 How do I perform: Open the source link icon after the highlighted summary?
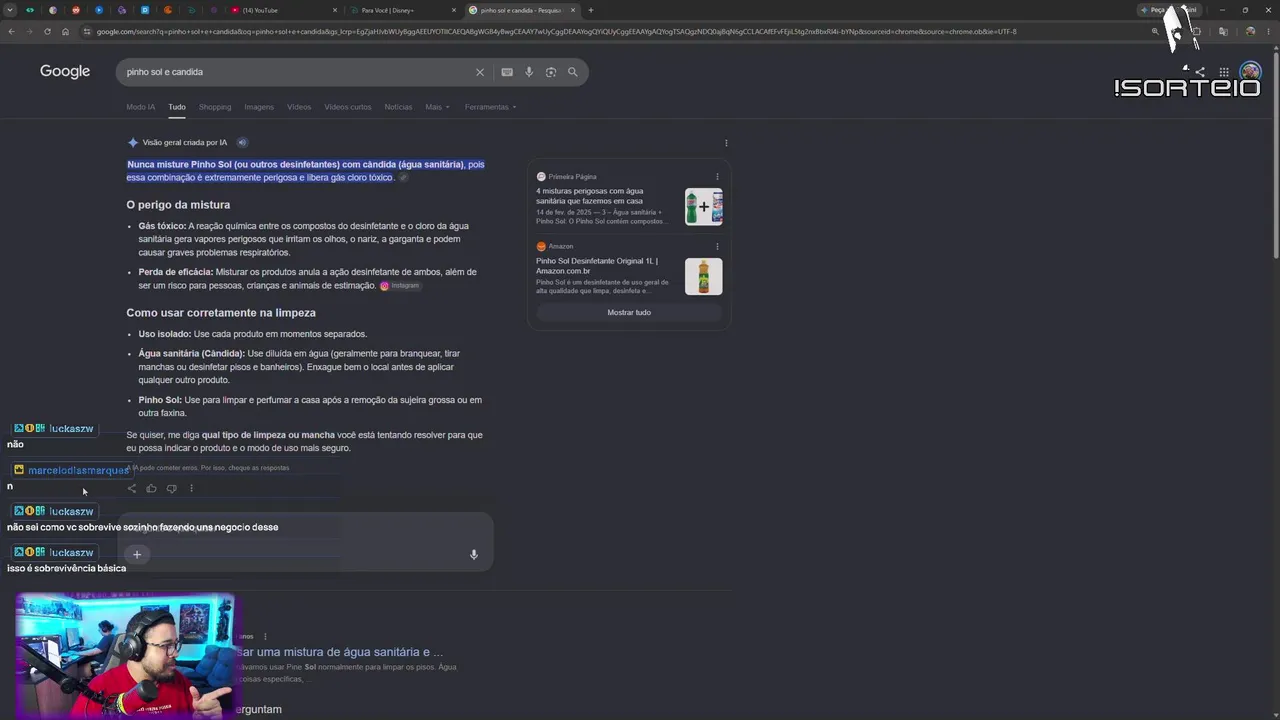pos(403,178)
